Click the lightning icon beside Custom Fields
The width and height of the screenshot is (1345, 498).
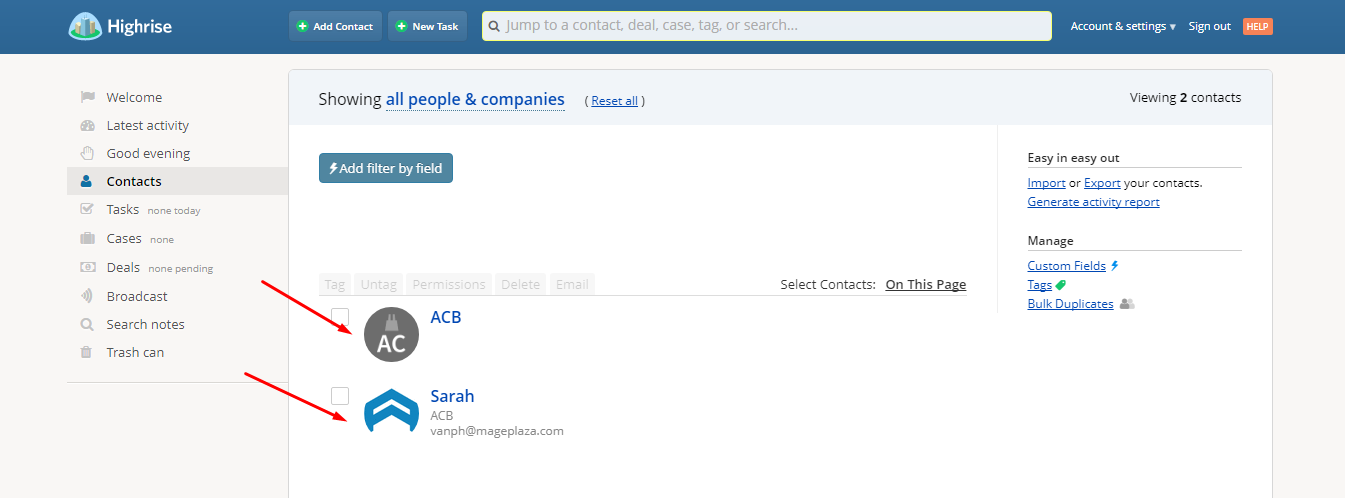(1115, 266)
